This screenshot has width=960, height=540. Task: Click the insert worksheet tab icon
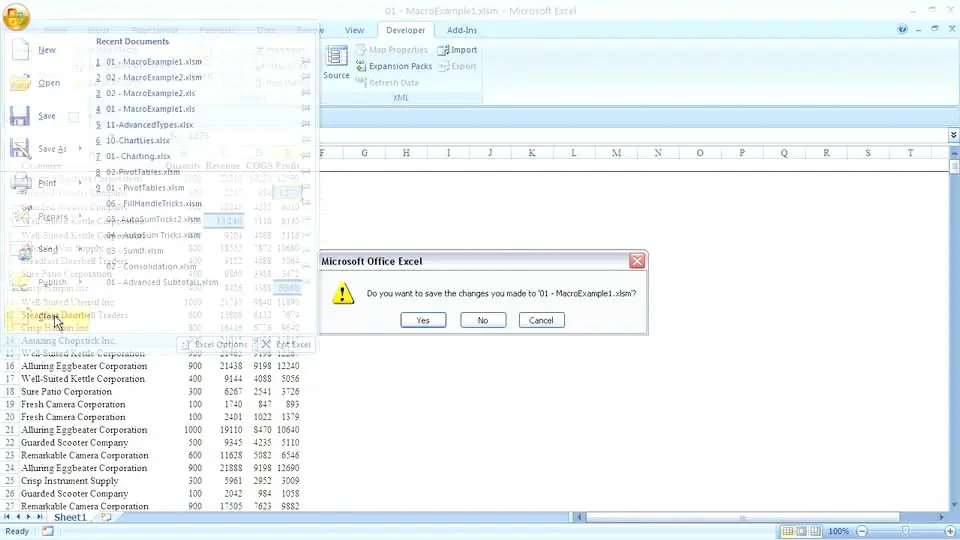click(106, 517)
